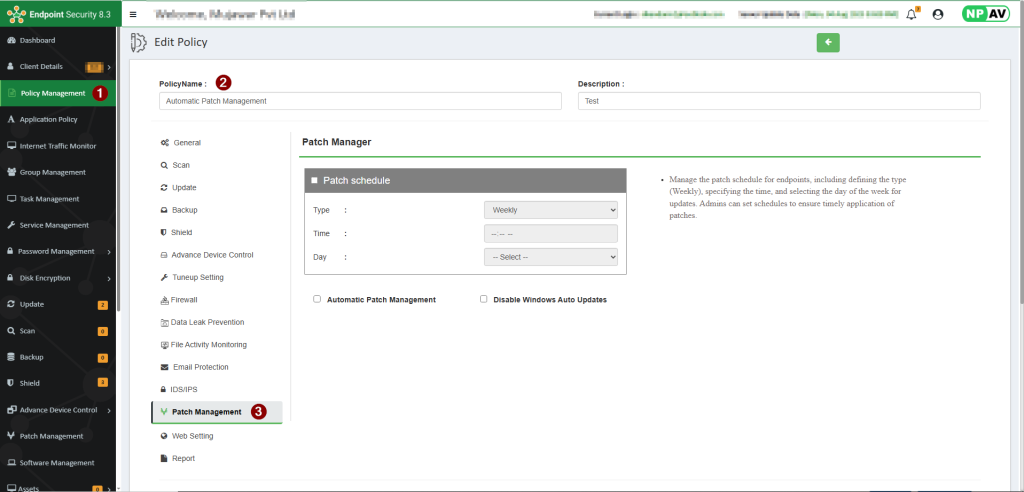Open Internet Traffic Monitor page
Screen dimensions: 1024x492
57,146
